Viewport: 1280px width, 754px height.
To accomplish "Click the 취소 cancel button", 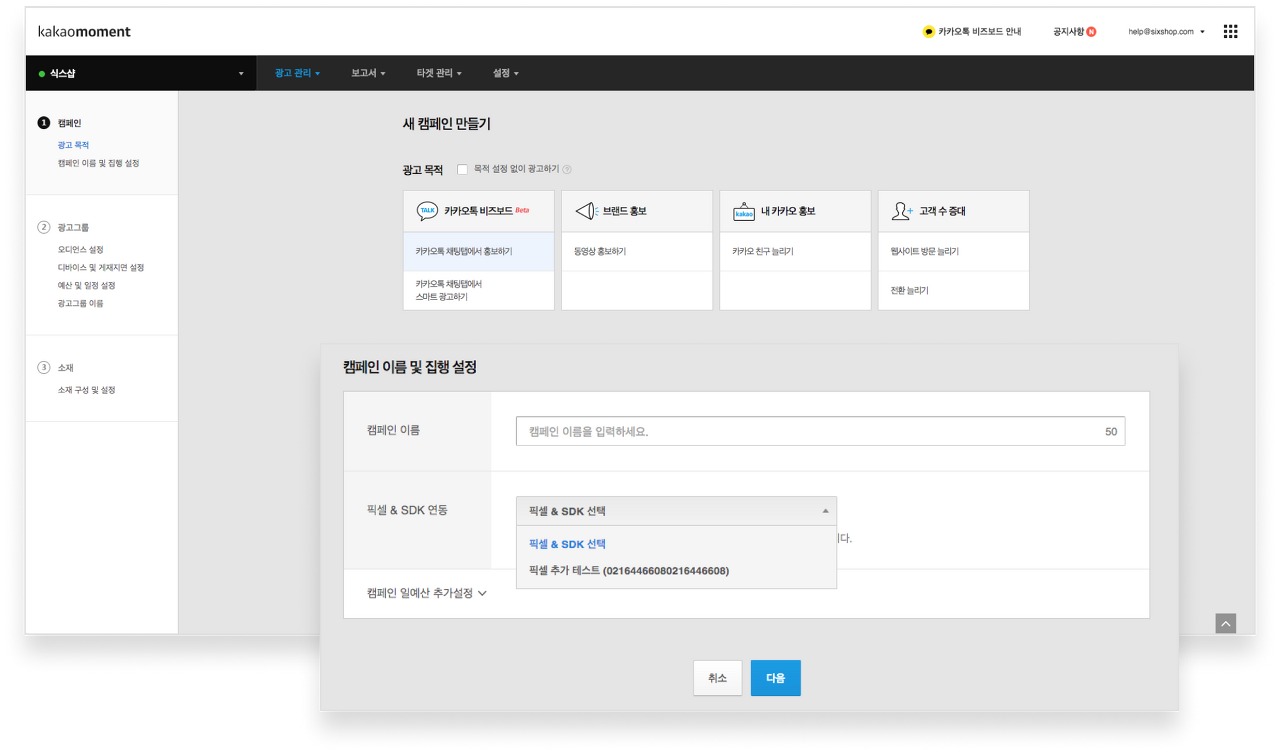I will point(718,678).
